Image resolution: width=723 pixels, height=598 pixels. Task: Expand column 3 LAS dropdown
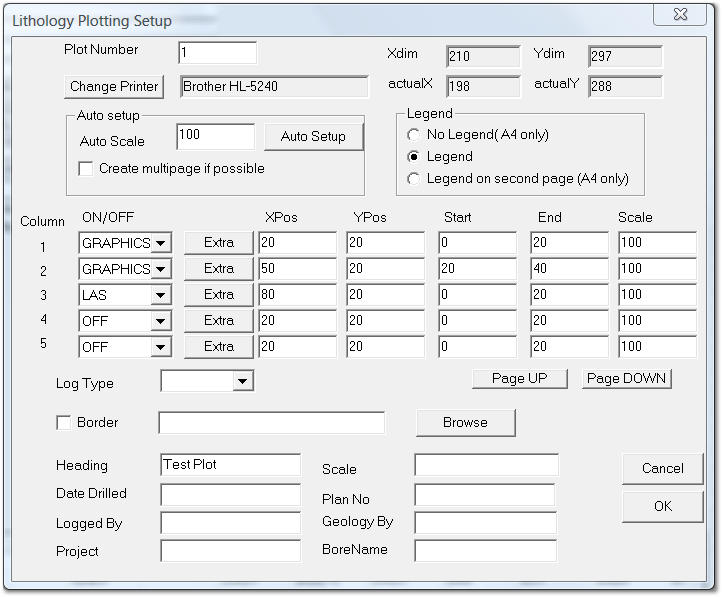tap(161, 294)
